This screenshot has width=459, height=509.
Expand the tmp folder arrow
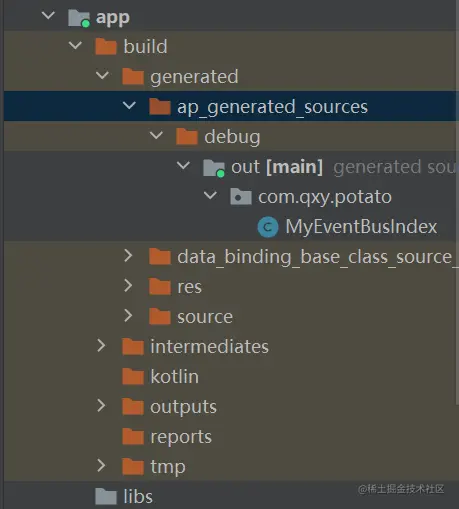click(101, 466)
